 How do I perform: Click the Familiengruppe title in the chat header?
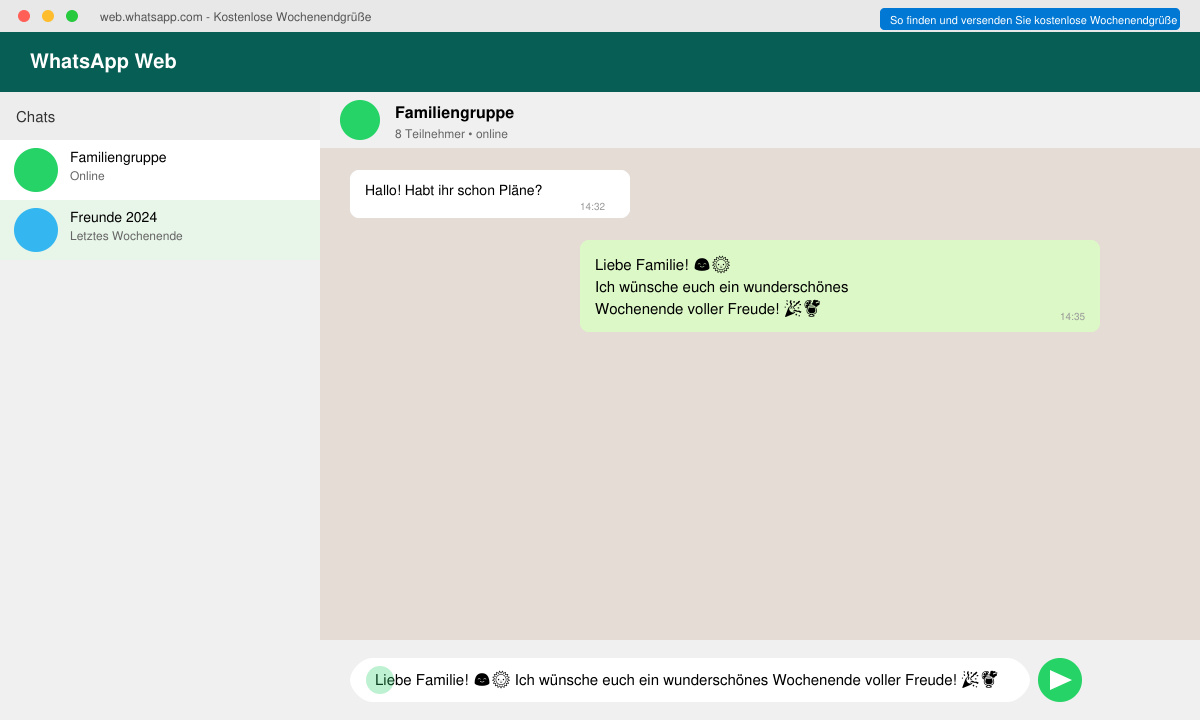(454, 113)
